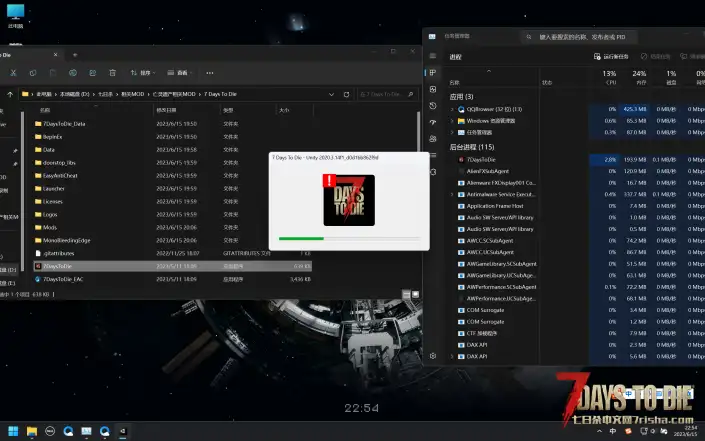Expand the QQBrowser process group
705x441 pixels.
(x=452, y=109)
